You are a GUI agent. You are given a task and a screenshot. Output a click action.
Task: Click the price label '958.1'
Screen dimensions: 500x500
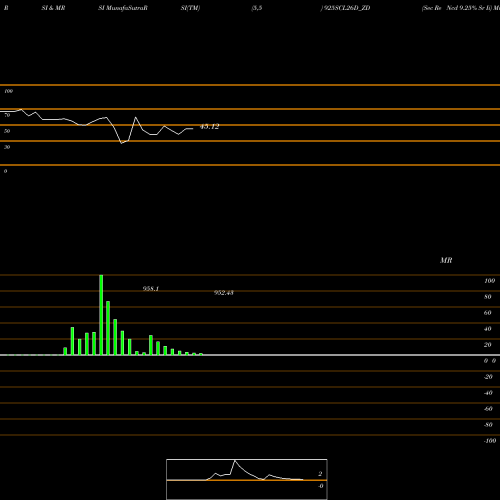point(151,289)
